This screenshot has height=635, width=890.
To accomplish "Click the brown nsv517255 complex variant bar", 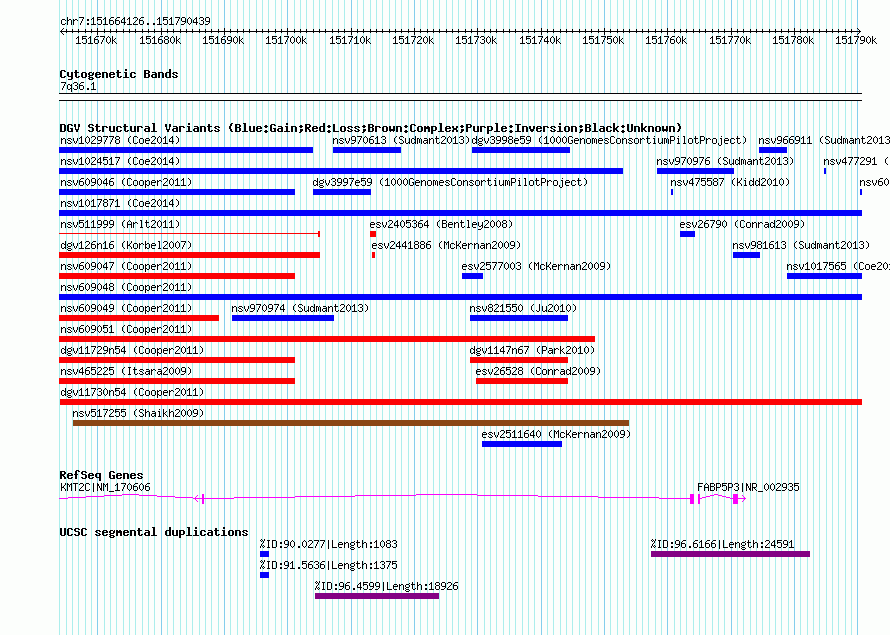I will 351,423.
